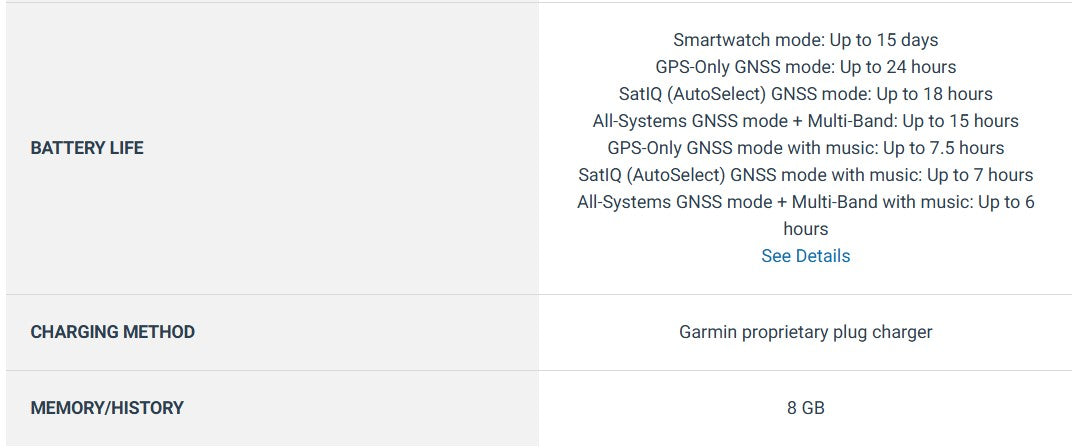Image resolution: width=1083 pixels, height=448 pixels.
Task: Select the 8 GB memory value
Action: [805, 408]
